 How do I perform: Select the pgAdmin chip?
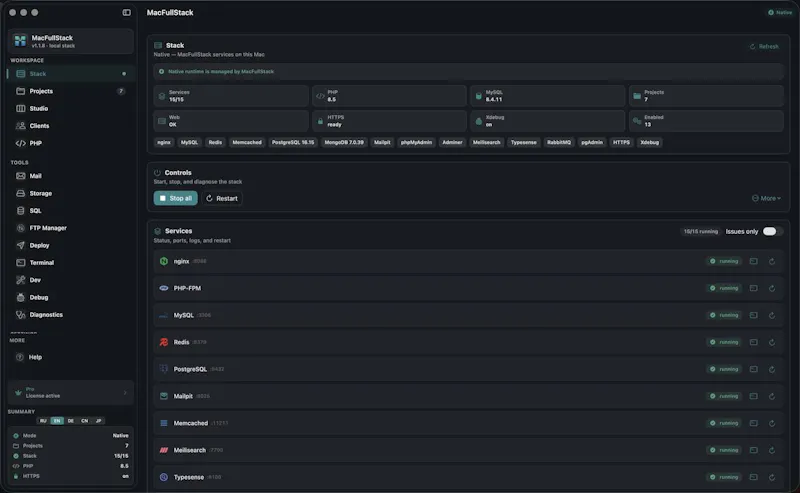pyautogui.click(x=592, y=142)
